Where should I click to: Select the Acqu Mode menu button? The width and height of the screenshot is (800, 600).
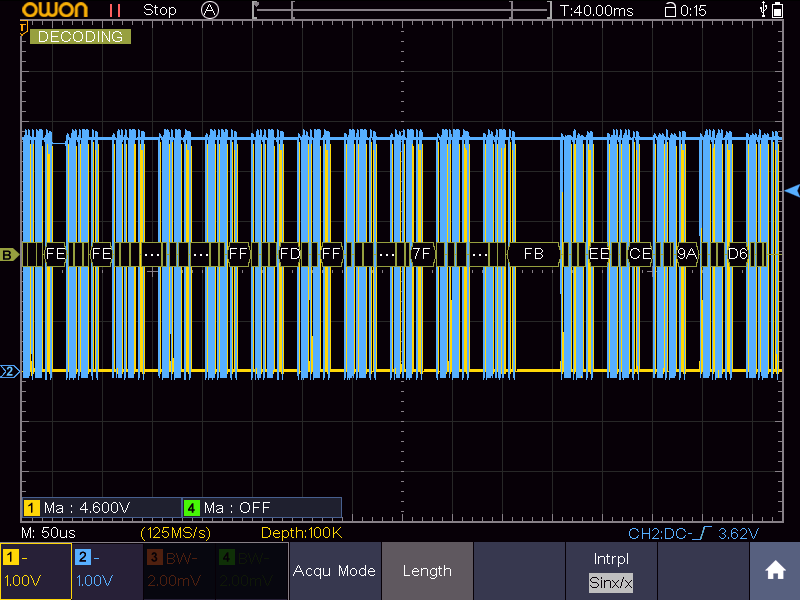pos(335,570)
